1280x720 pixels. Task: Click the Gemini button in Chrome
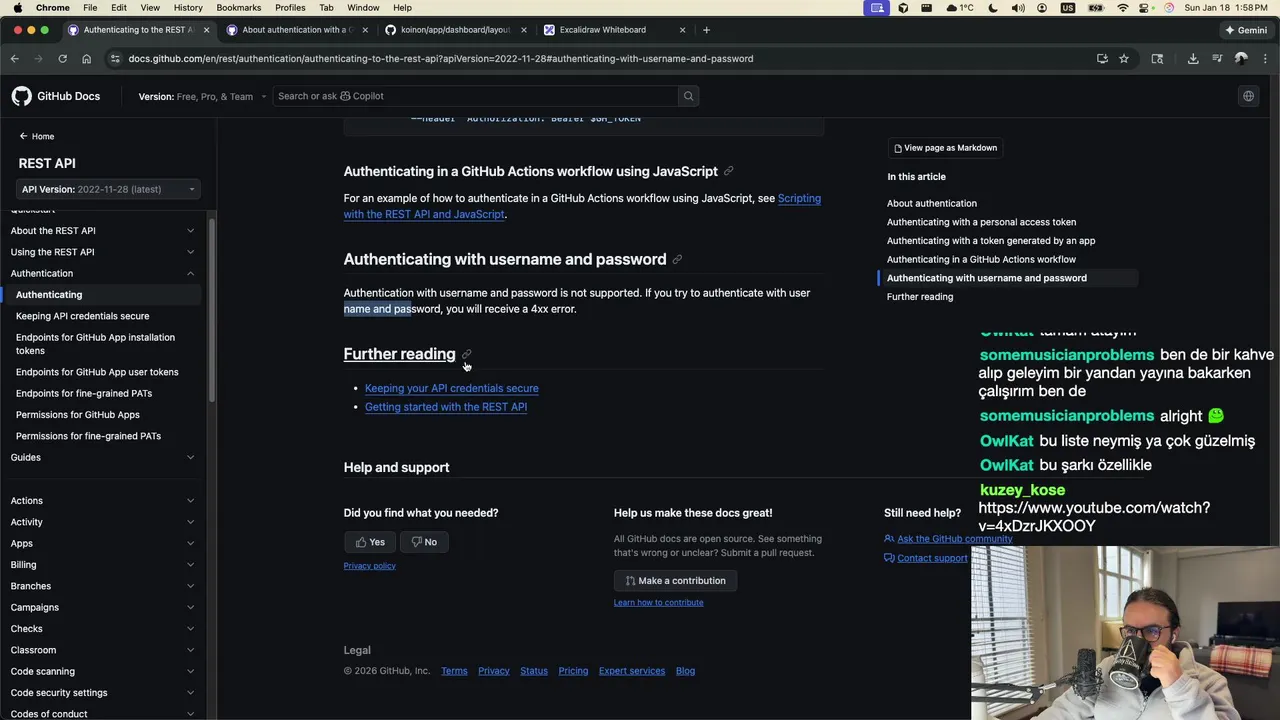(1246, 30)
